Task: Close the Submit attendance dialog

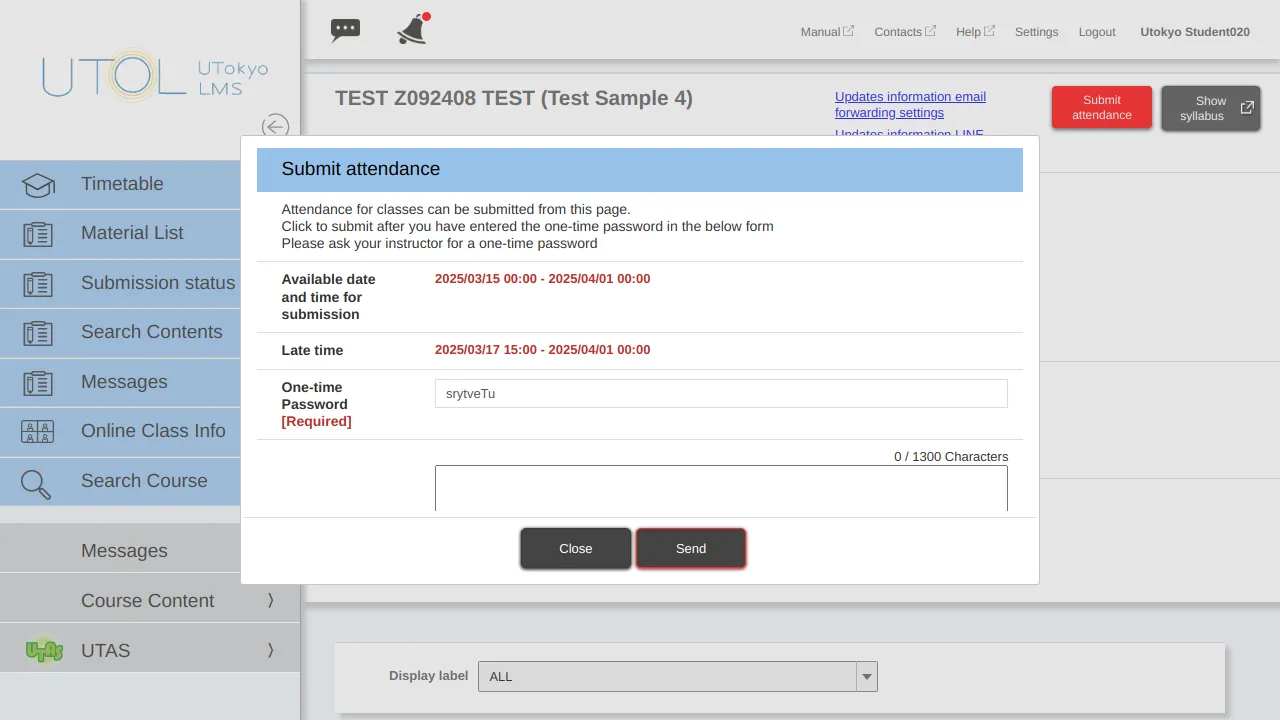Action: click(575, 548)
